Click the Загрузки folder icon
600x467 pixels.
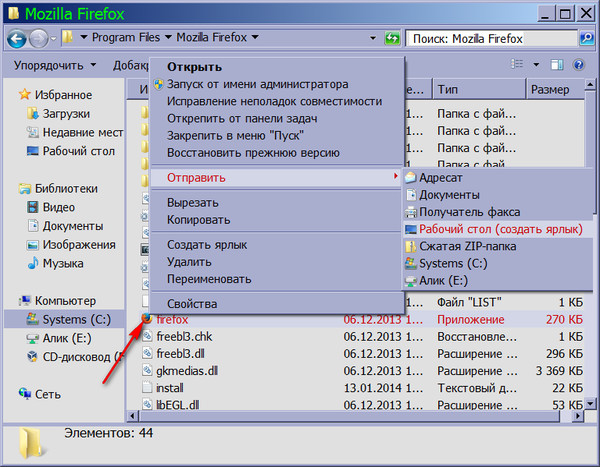point(33,113)
